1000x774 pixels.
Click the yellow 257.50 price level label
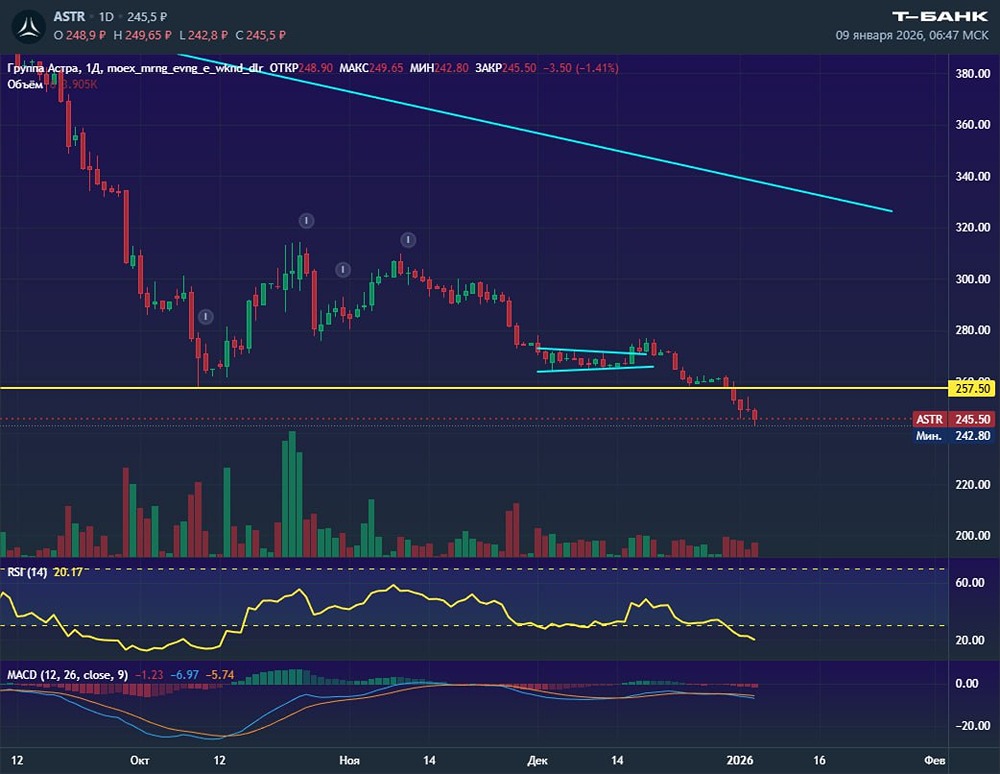[x=973, y=388]
